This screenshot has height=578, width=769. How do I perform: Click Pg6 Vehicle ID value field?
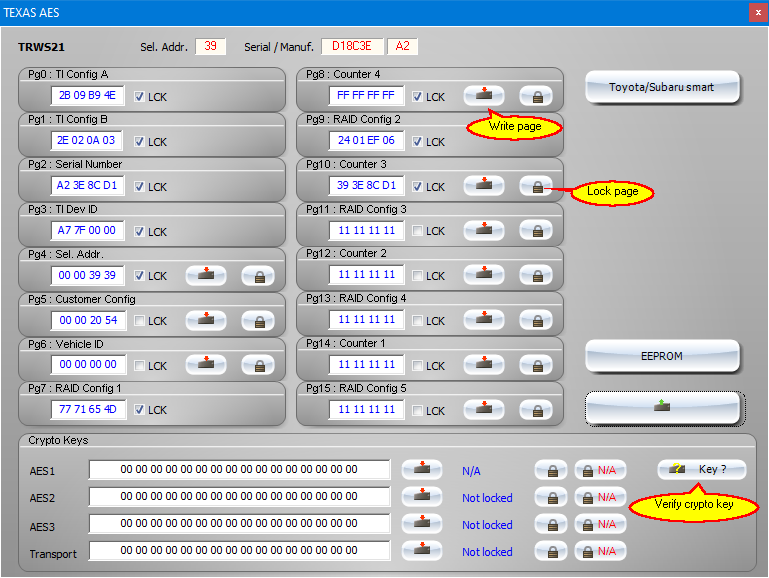pyautogui.click(x=88, y=365)
